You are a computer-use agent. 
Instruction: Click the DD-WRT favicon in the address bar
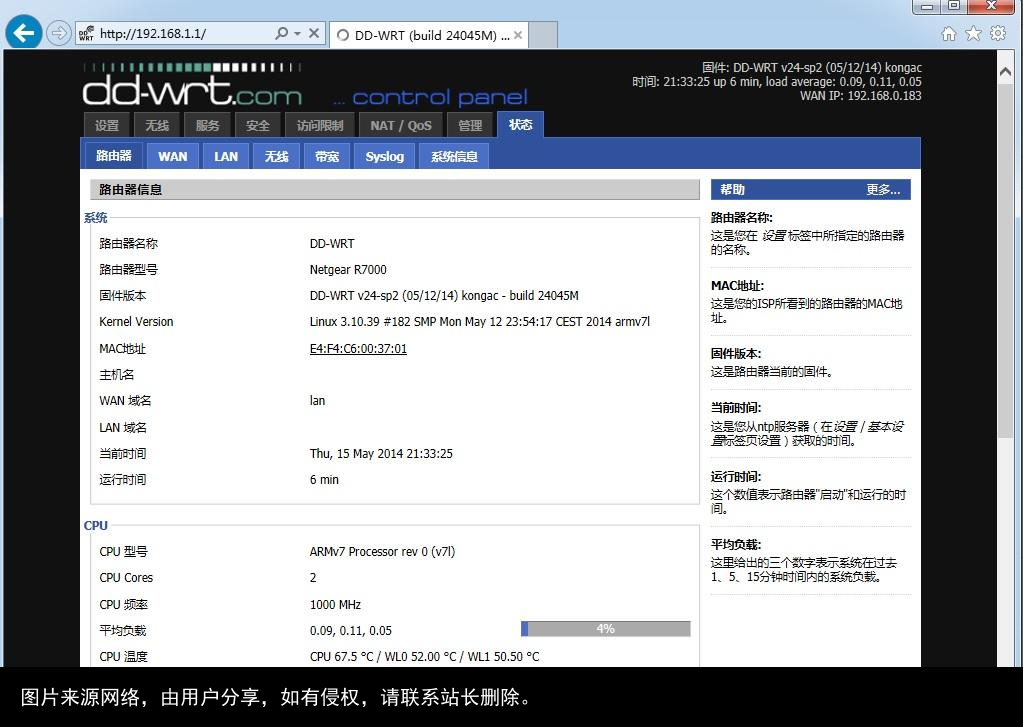[88, 32]
